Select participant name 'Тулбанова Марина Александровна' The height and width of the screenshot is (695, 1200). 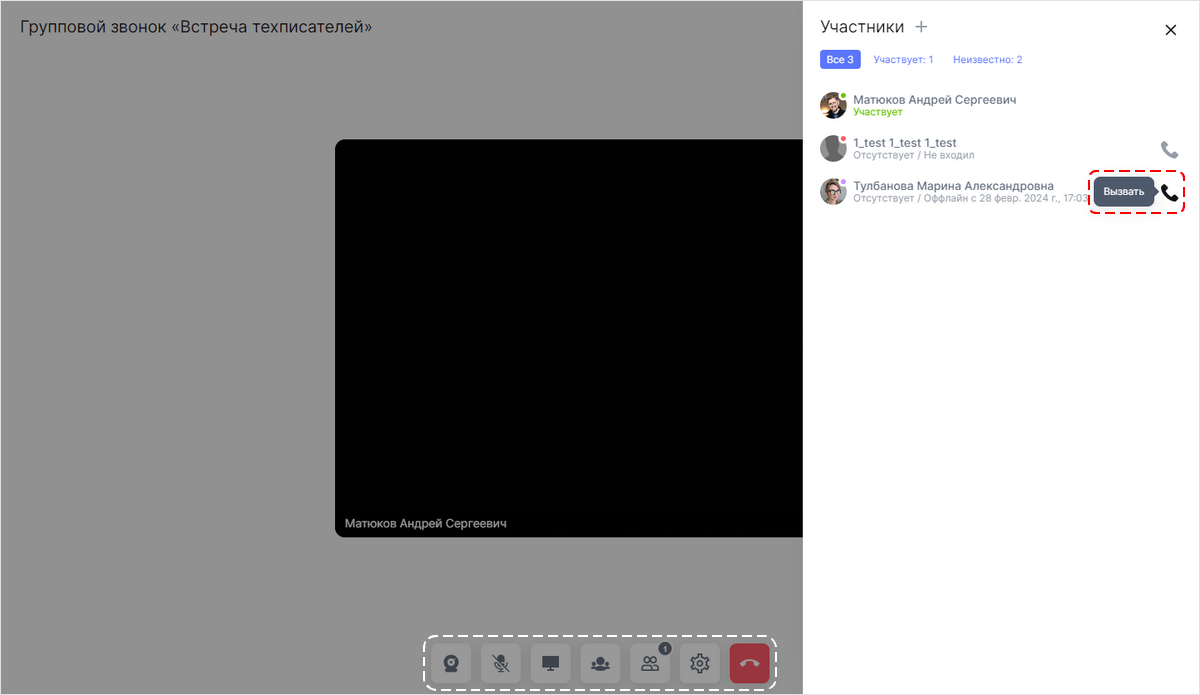953,186
